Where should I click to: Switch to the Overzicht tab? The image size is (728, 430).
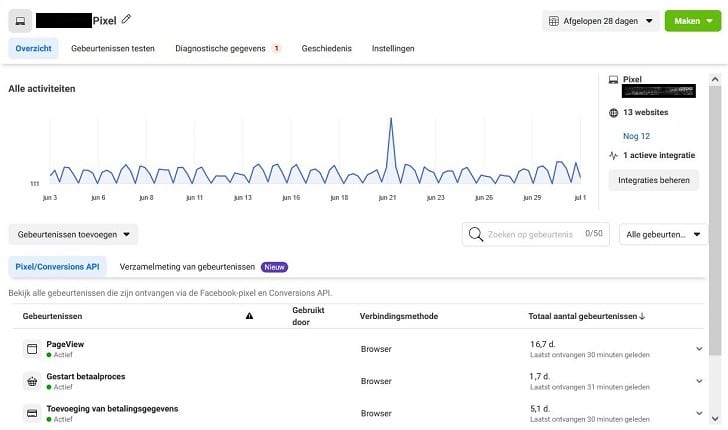tap(33, 48)
